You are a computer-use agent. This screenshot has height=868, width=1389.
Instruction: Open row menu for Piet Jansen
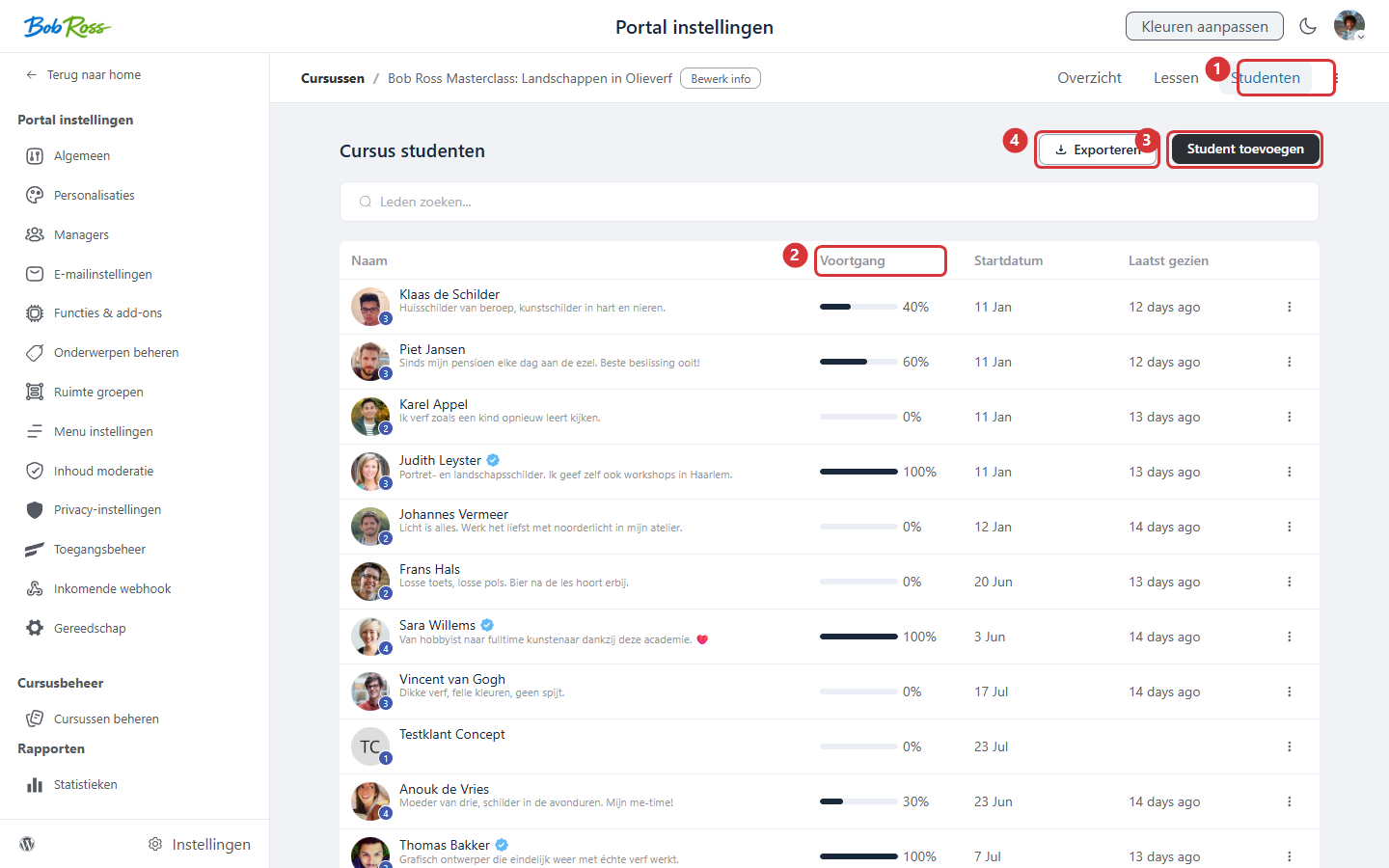coord(1290,362)
